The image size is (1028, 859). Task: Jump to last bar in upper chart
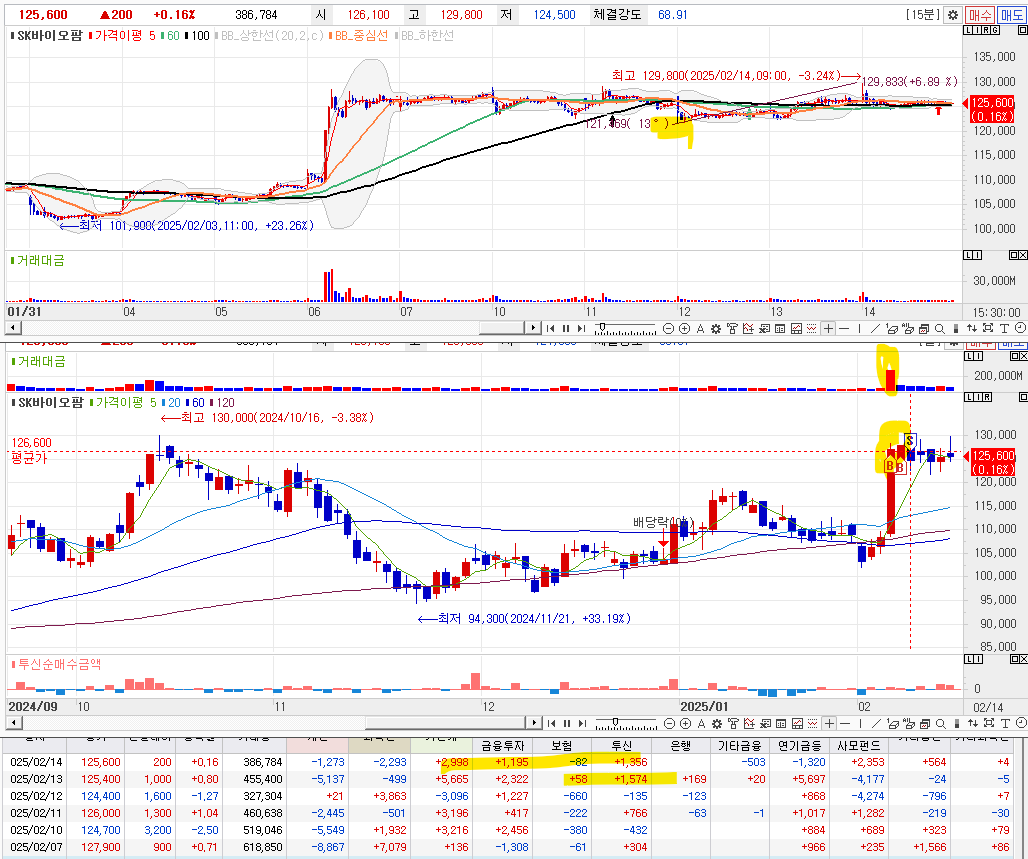pos(582,329)
